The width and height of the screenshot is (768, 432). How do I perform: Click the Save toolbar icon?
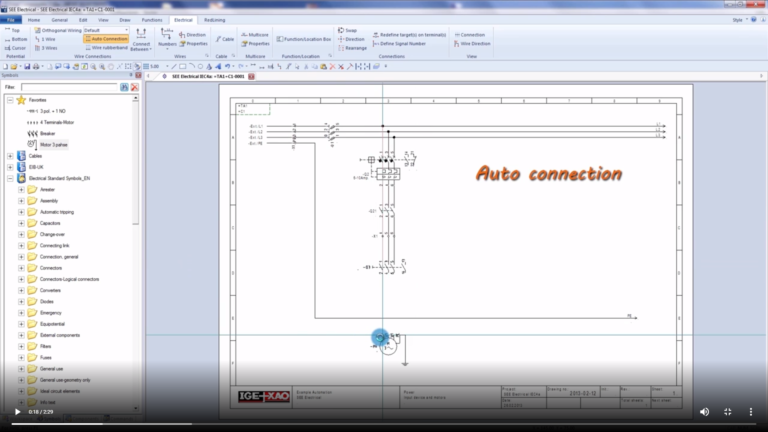point(27,67)
